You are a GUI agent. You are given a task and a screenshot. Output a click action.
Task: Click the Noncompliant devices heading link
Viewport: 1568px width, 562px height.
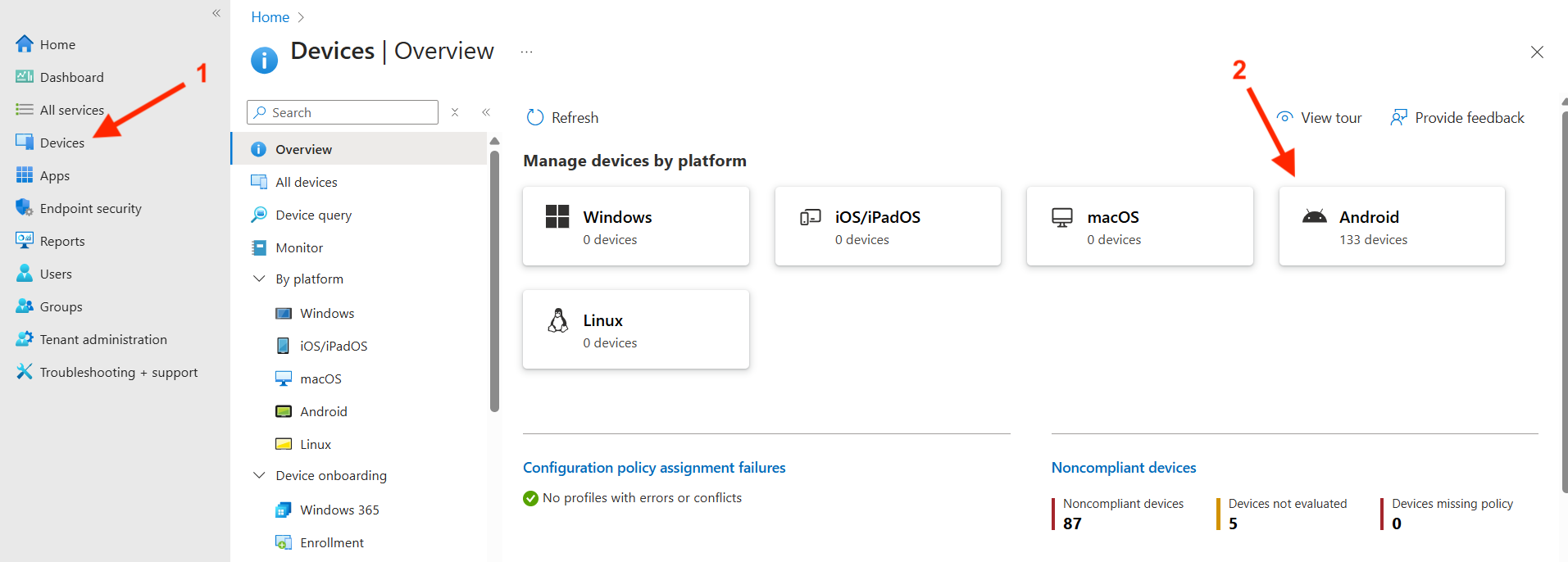pos(1123,468)
